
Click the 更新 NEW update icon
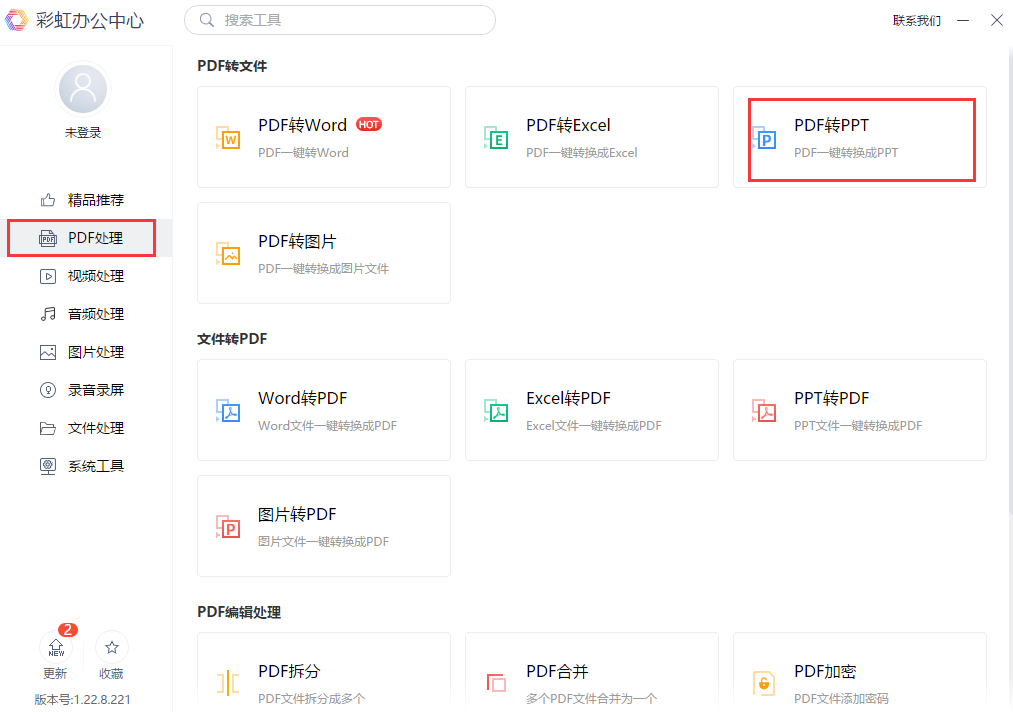tap(56, 647)
